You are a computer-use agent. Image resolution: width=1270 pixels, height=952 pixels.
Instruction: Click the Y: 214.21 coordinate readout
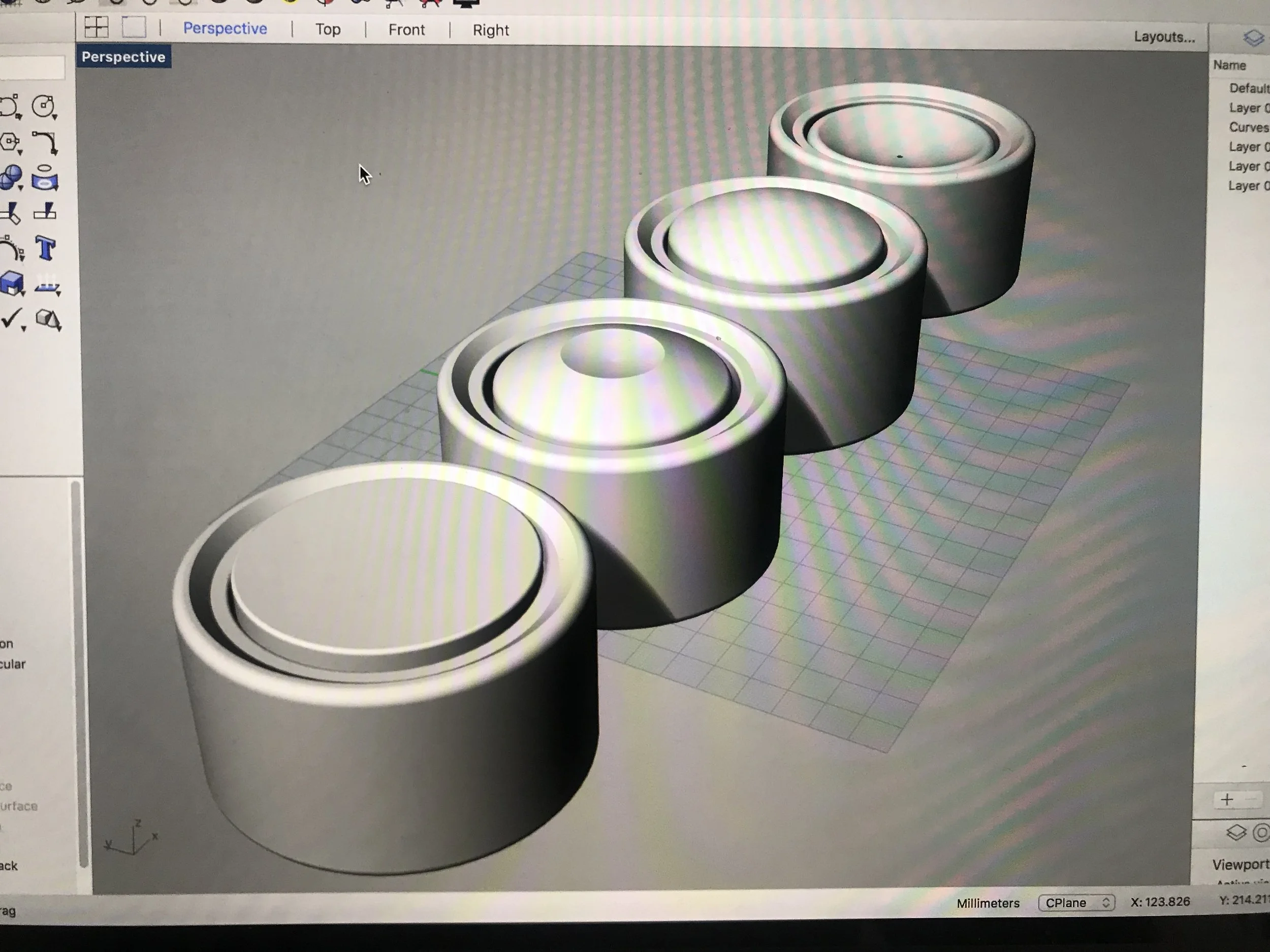click(1244, 900)
